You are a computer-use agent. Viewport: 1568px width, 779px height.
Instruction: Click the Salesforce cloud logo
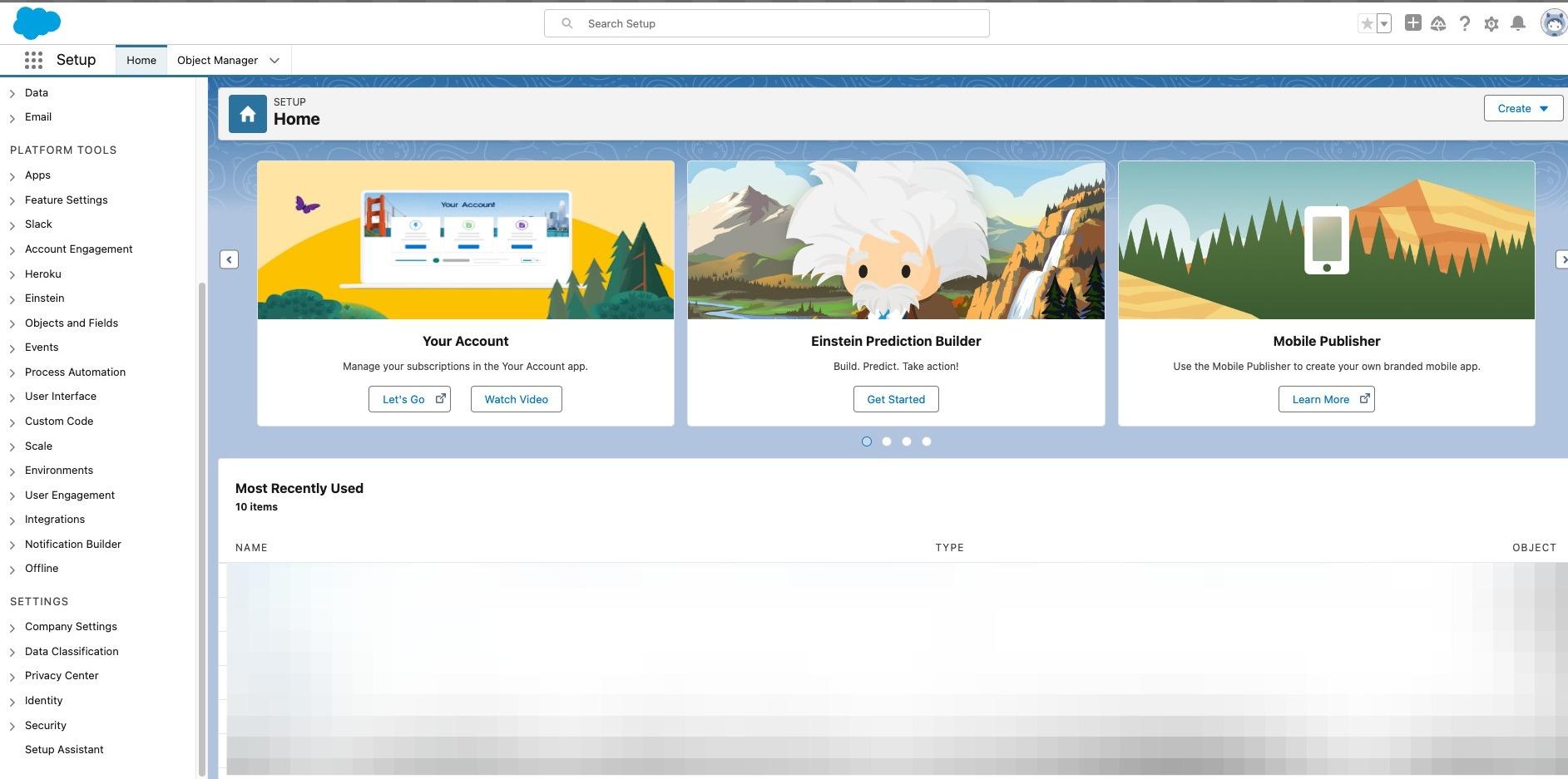click(37, 22)
